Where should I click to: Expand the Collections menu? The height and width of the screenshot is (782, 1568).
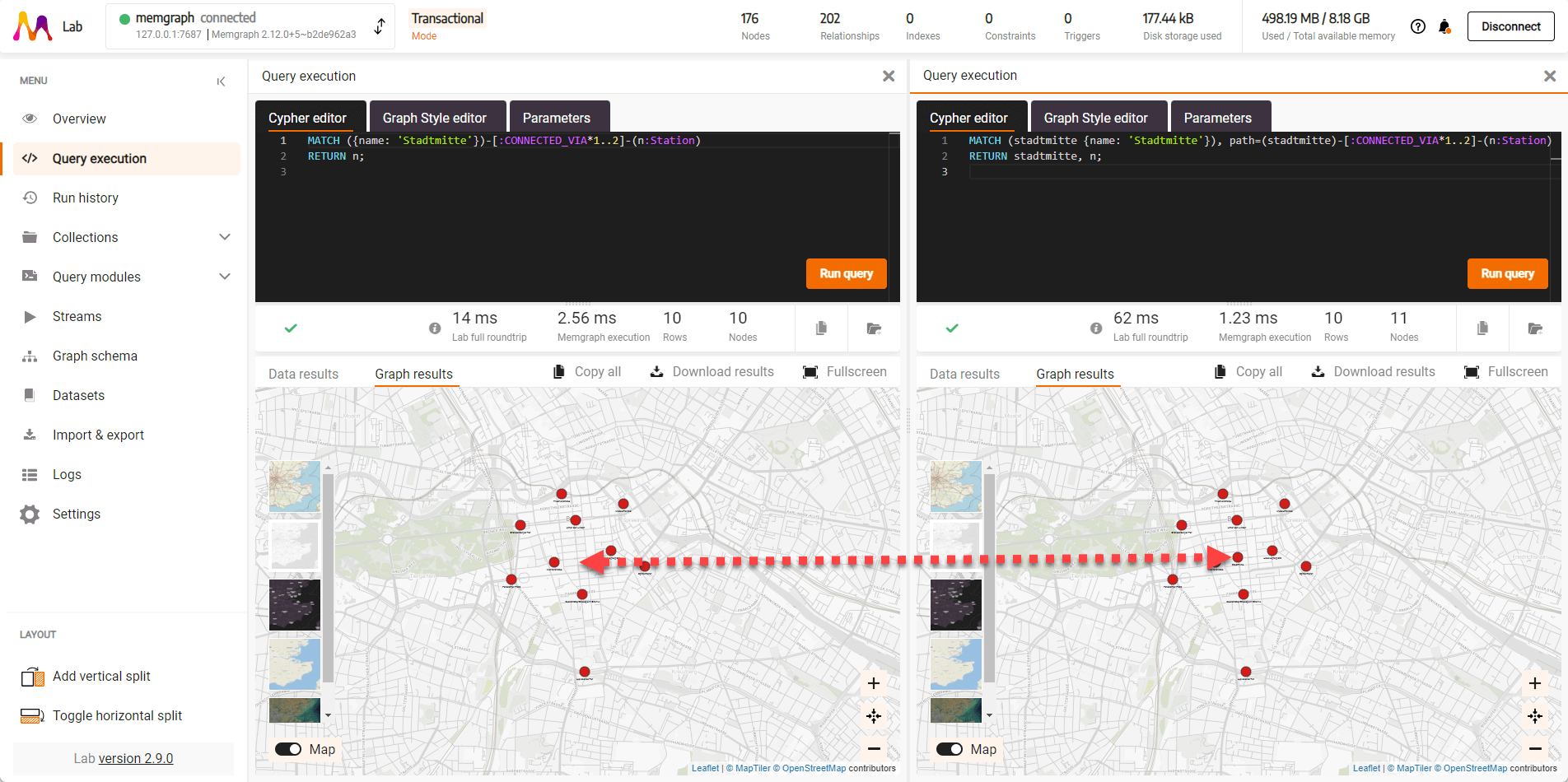pos(224,237)
